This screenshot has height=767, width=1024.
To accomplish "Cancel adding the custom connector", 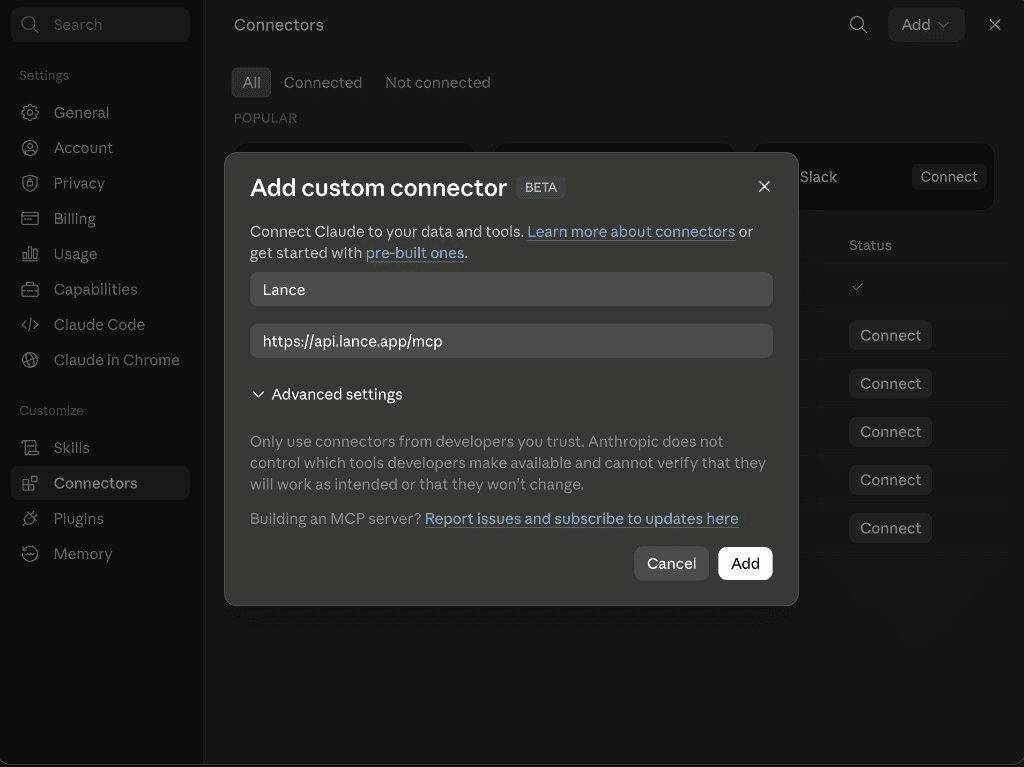I will [671, 563].
